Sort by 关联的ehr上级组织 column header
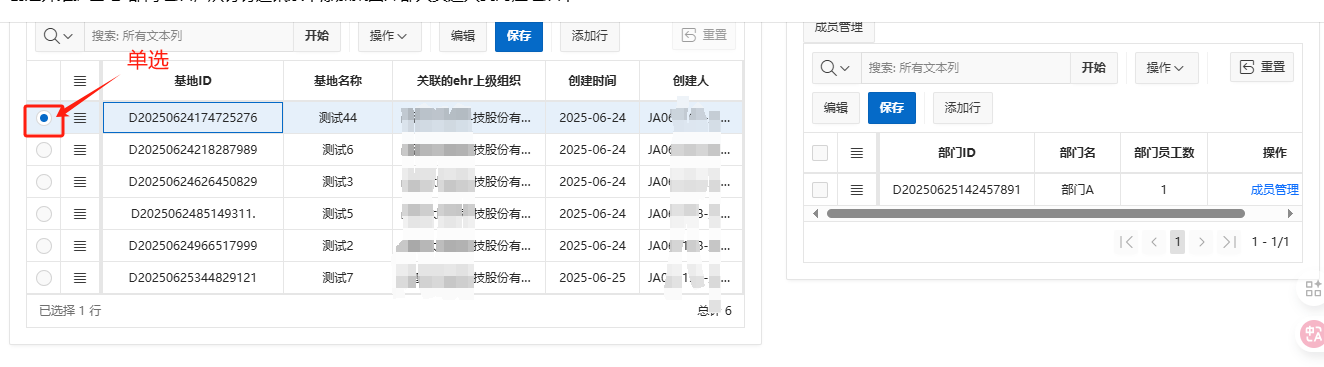Screen dimensions: 1324x367 tap(469, 81)
